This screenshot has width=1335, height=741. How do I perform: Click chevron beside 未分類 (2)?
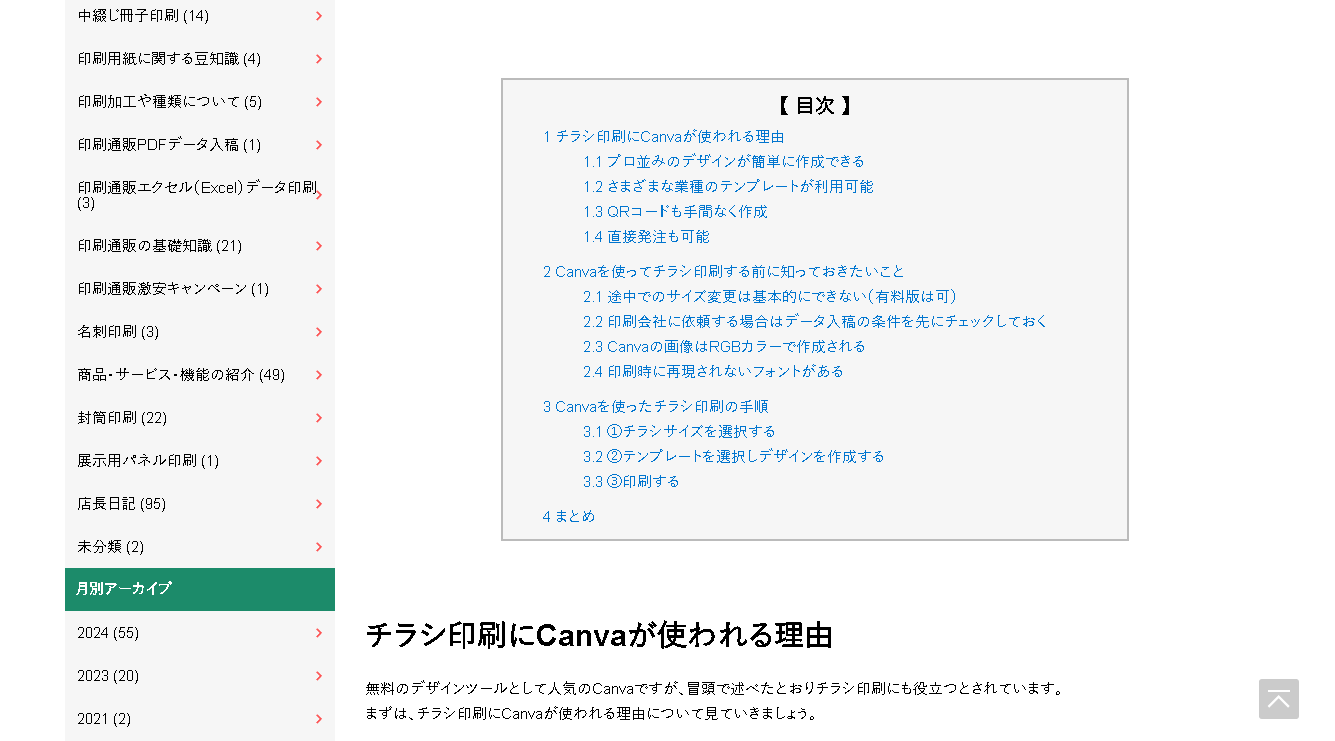click(319, 547)
